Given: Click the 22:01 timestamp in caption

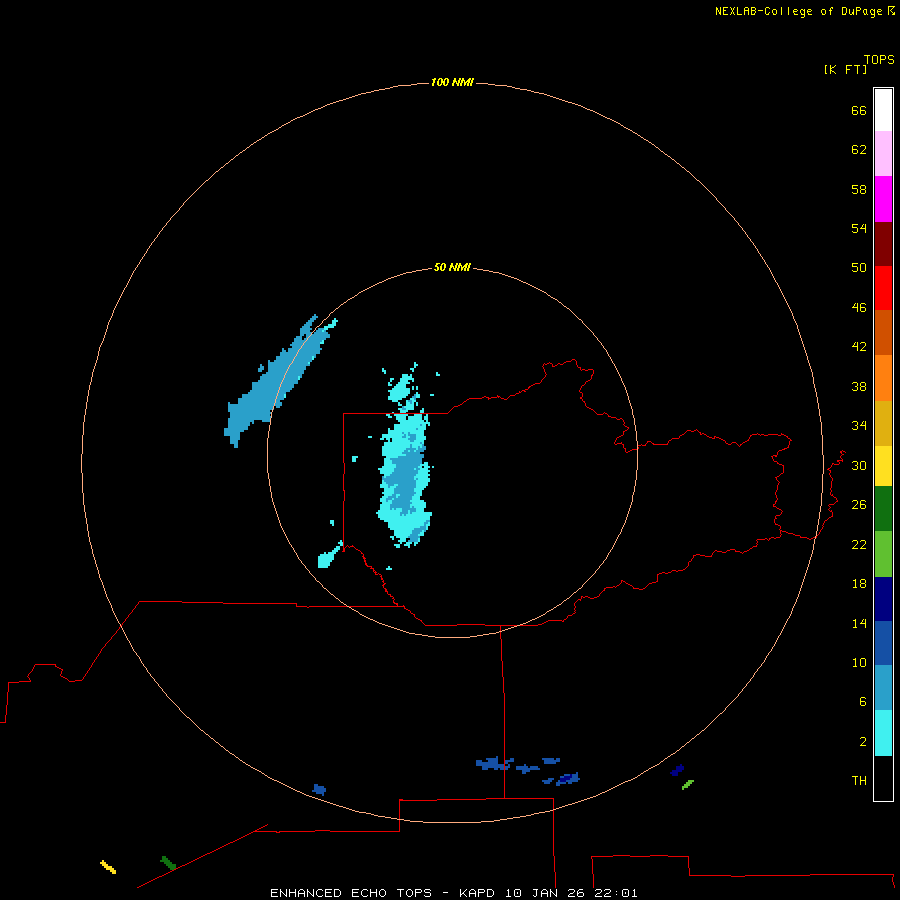Looking at the screenshot, I should click(x=616, y=893).
